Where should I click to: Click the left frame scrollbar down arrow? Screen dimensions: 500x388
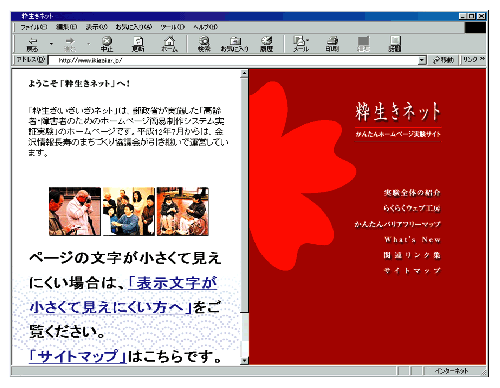coord(244,360)
